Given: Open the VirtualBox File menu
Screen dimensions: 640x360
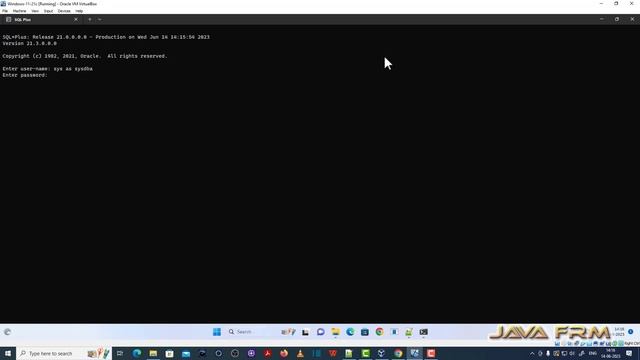Looking at the screenshot, I should (x=5, y=11).
